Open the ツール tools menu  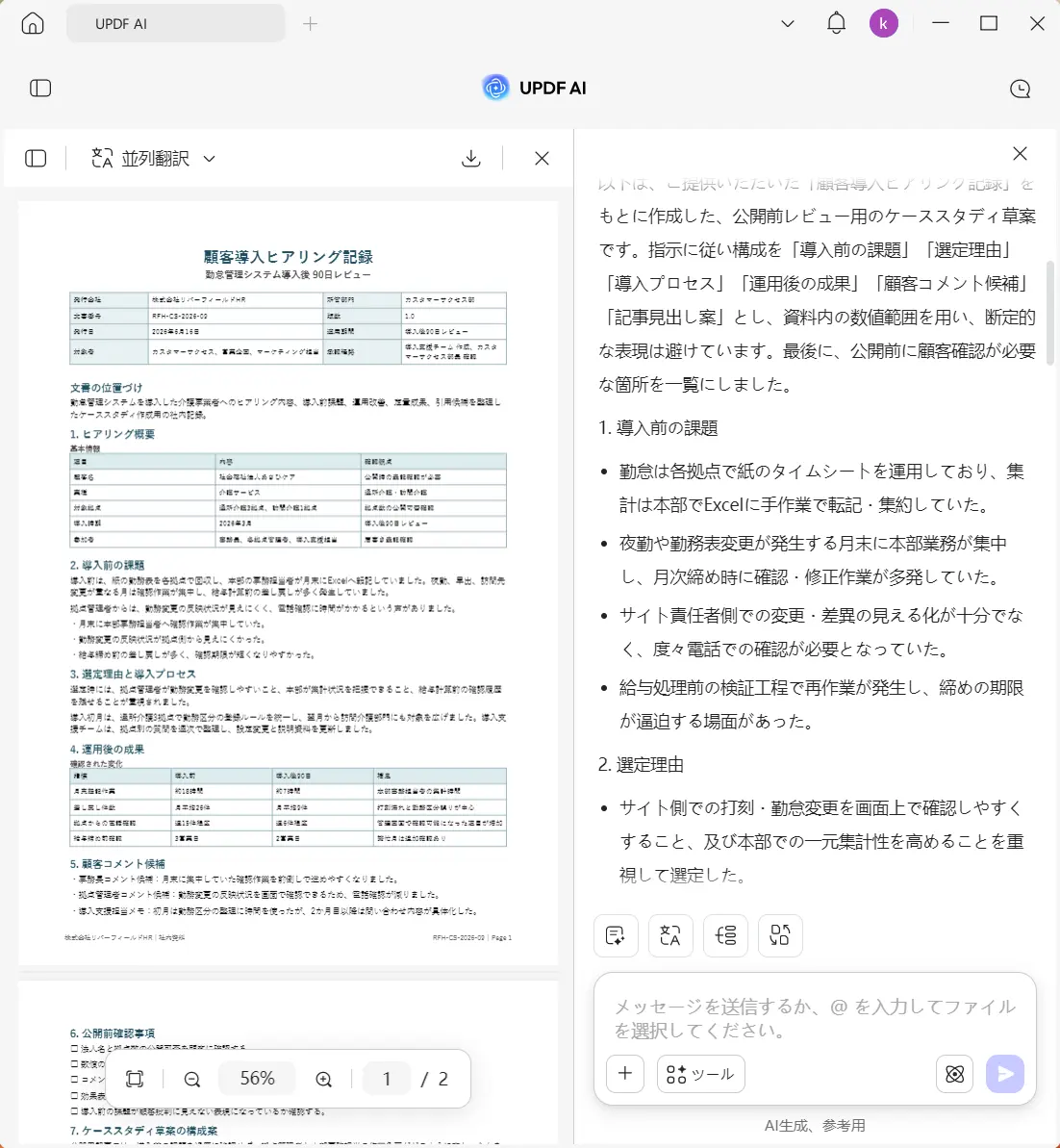coord(700,1073)
